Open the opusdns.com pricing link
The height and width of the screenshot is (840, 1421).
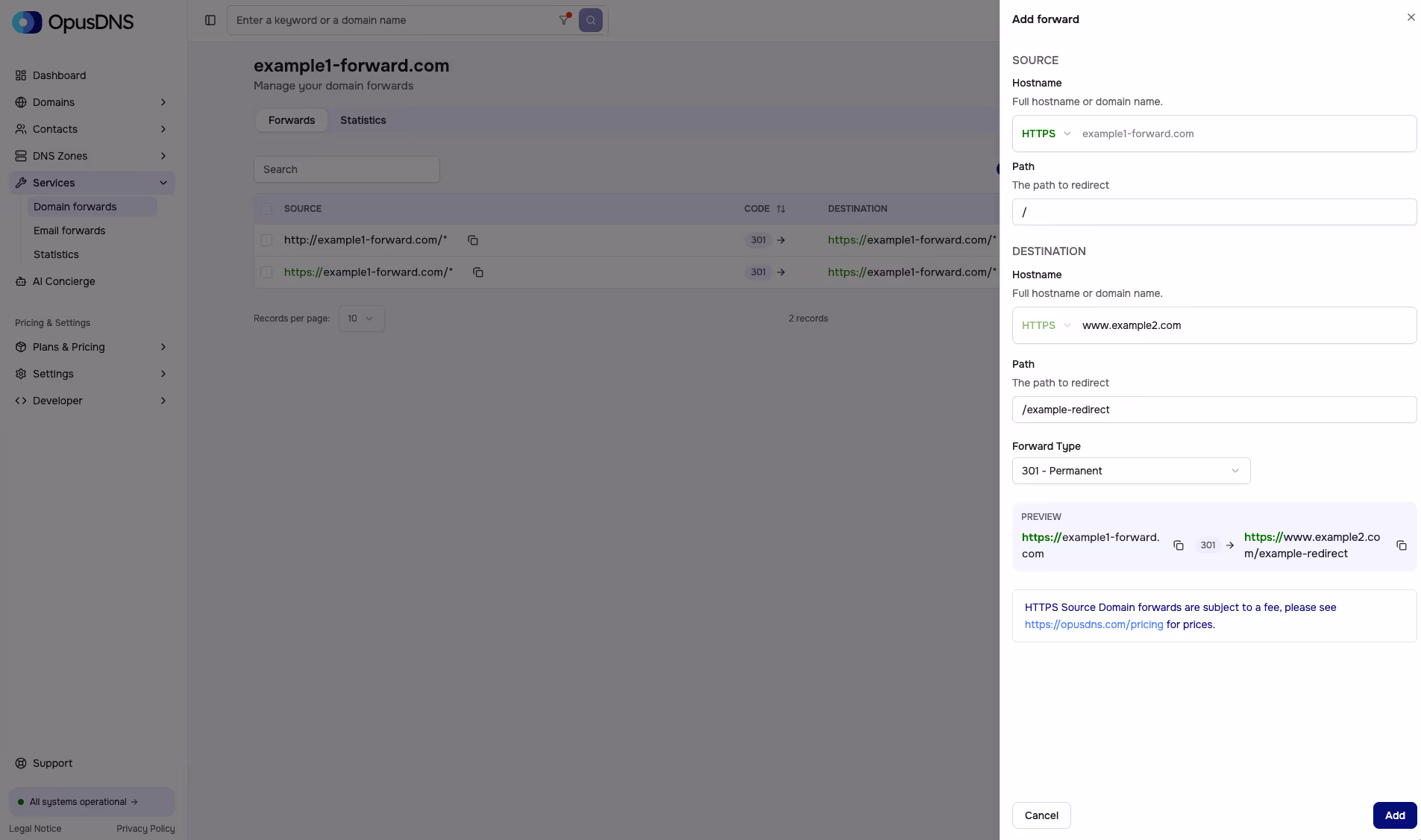tap(1094, 624)
